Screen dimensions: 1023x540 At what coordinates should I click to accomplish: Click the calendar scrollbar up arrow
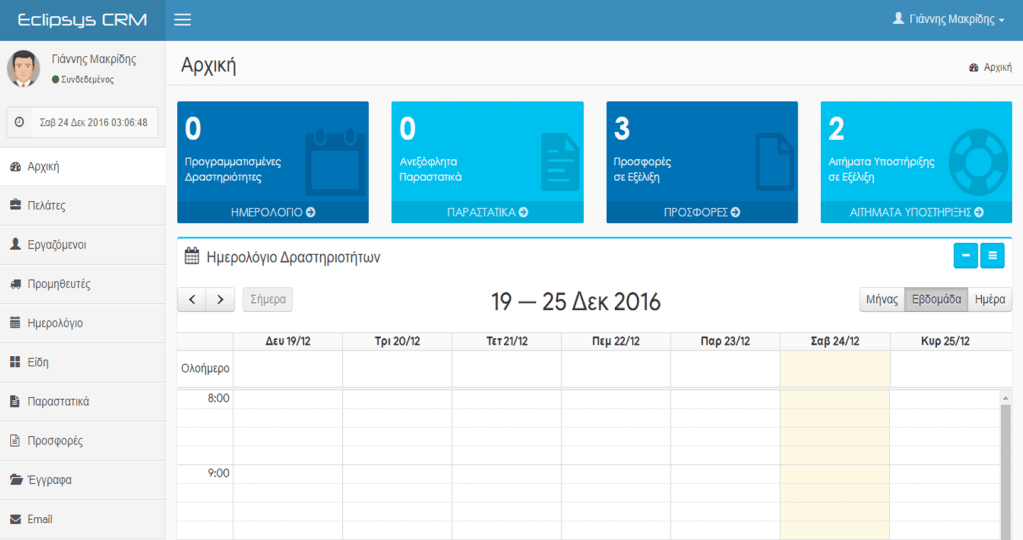click(1005, 397)
